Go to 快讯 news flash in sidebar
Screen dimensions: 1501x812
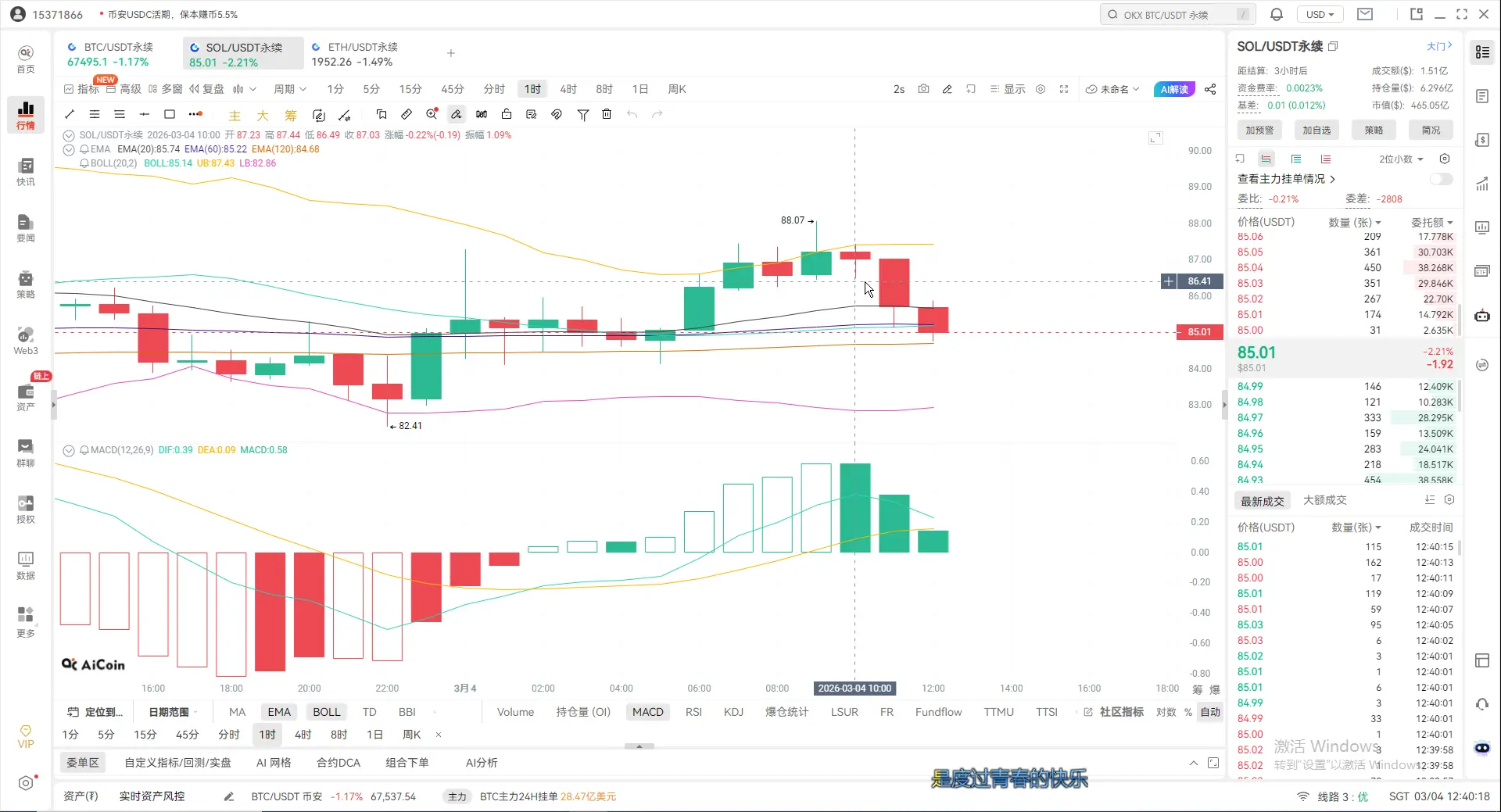click(x=26, y=171)
